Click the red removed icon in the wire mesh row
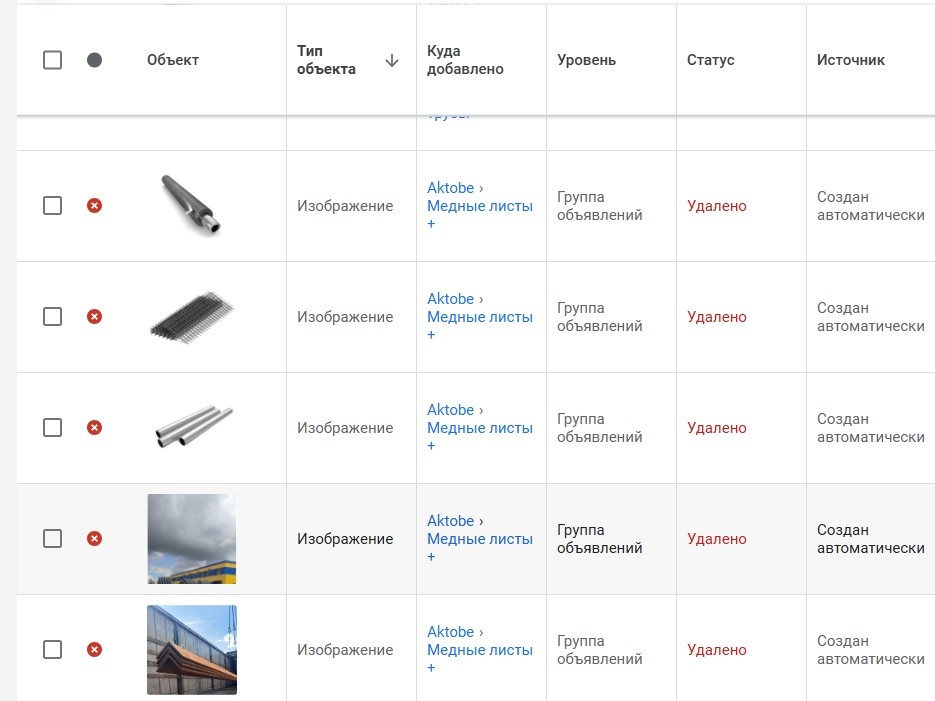Viewport: 935px width, 701px height. 94,317
